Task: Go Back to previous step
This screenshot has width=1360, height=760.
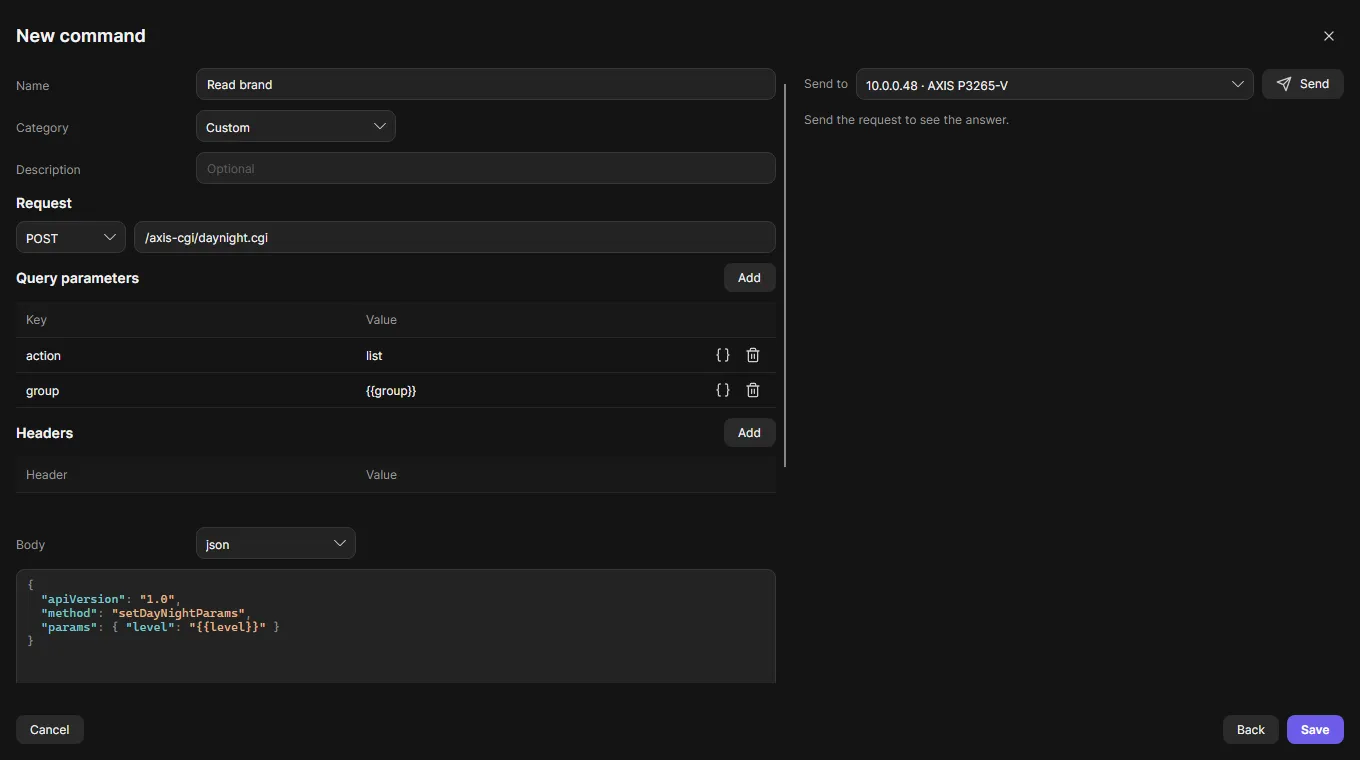Action: pyautogui.click(x=1251, y=730)
